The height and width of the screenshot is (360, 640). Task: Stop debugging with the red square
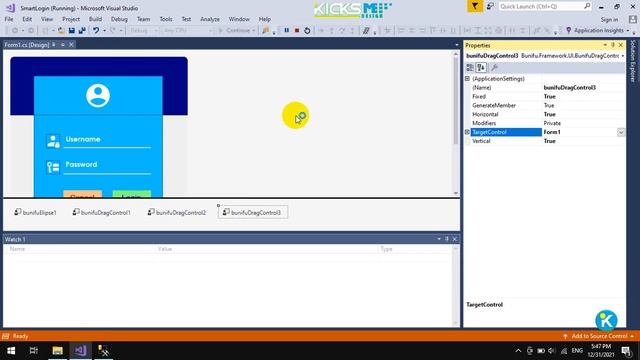pos(297,31)
